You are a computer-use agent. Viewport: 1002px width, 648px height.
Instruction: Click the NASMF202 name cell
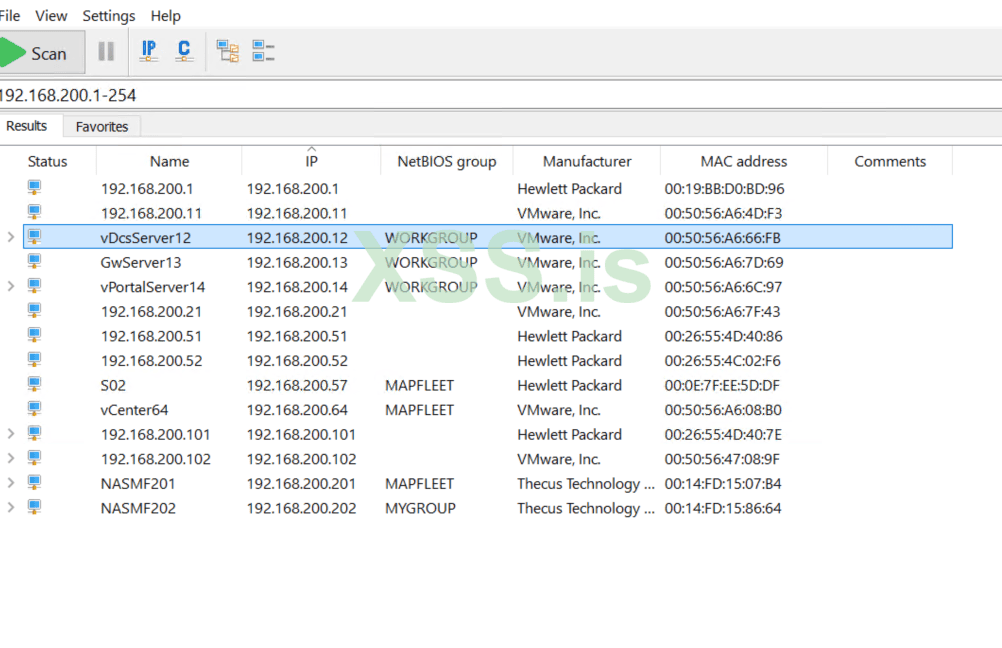(x=138, y=509)
